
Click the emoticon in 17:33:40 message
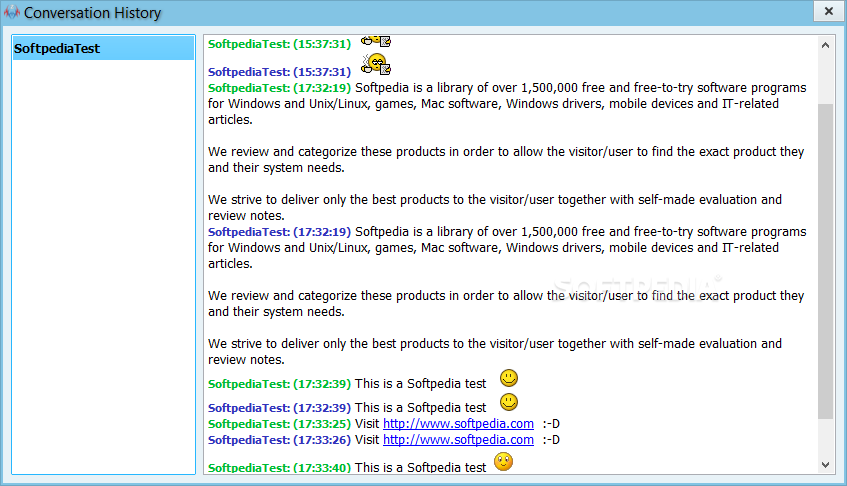[x=503, y=462]
